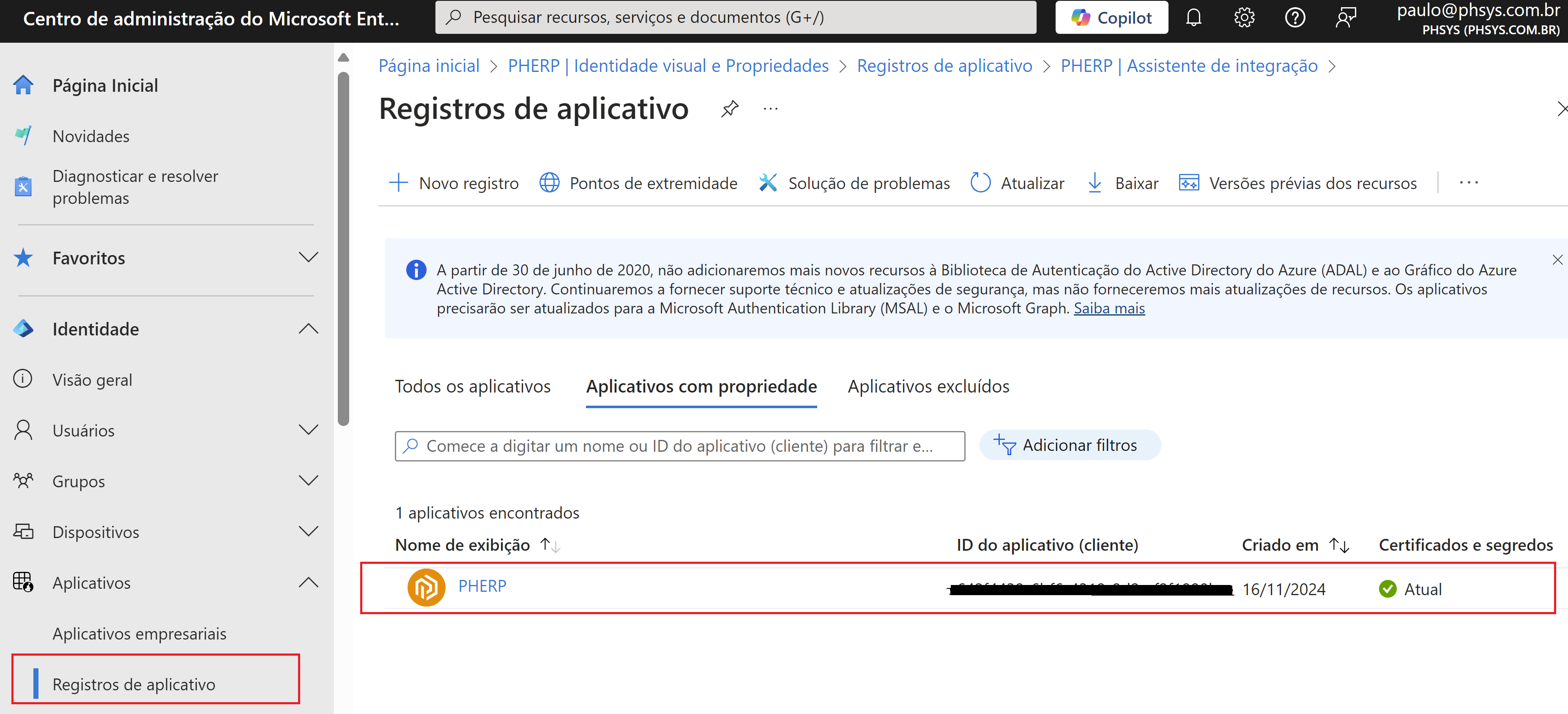Open Registros de aplicativo breadcrumb

pos(944,65)
